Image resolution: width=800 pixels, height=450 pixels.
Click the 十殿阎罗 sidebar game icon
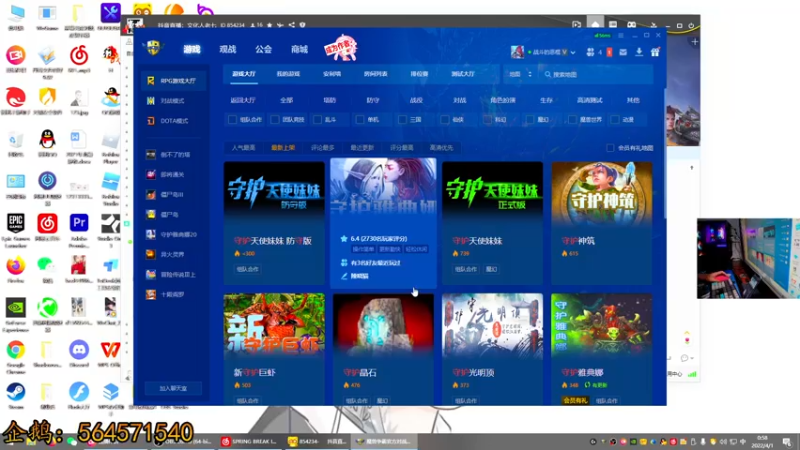pyautogui.click(x=151, y=294)
